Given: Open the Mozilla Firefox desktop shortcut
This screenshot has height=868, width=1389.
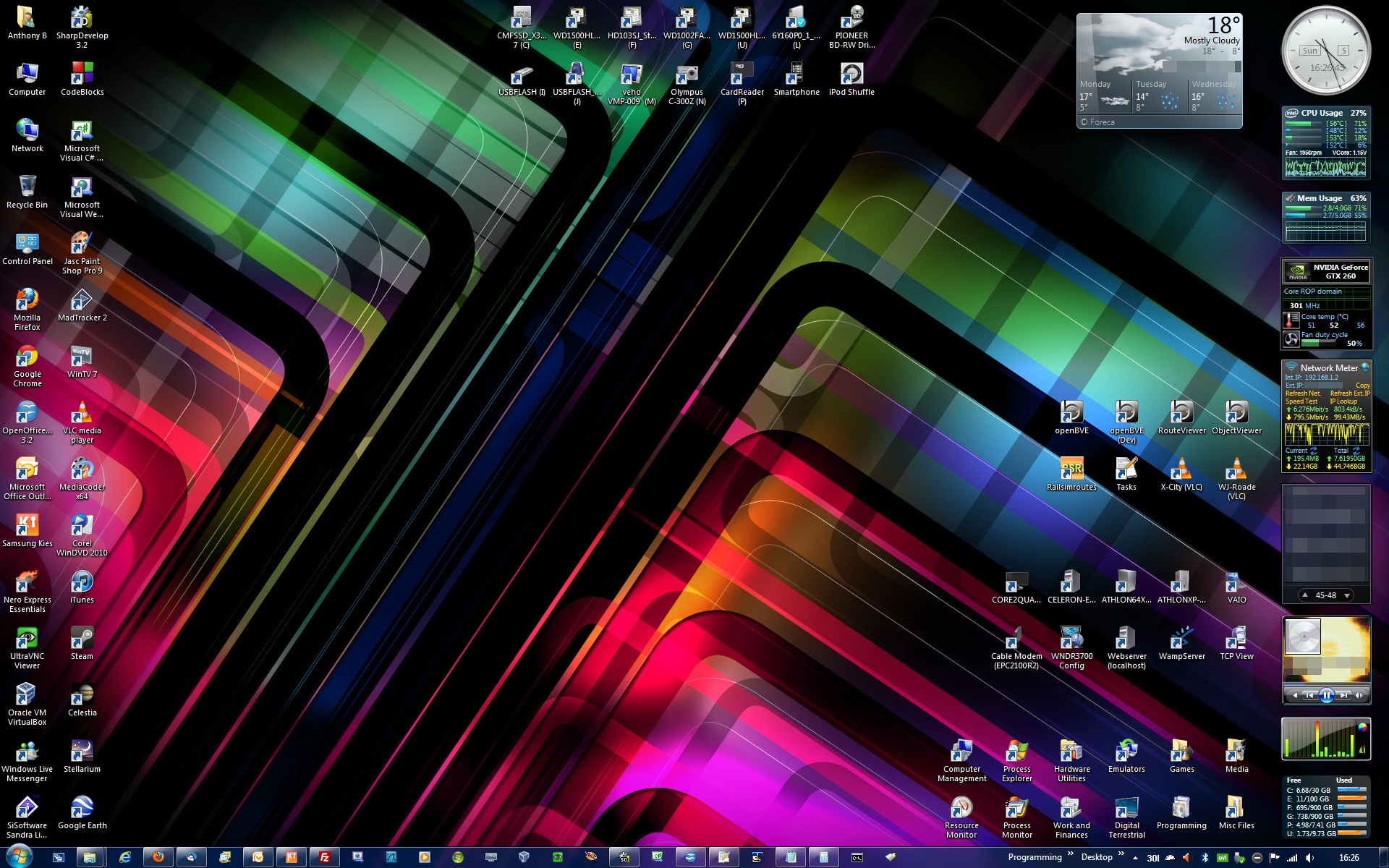Looking at the screenshot, I should click(27, 300).
